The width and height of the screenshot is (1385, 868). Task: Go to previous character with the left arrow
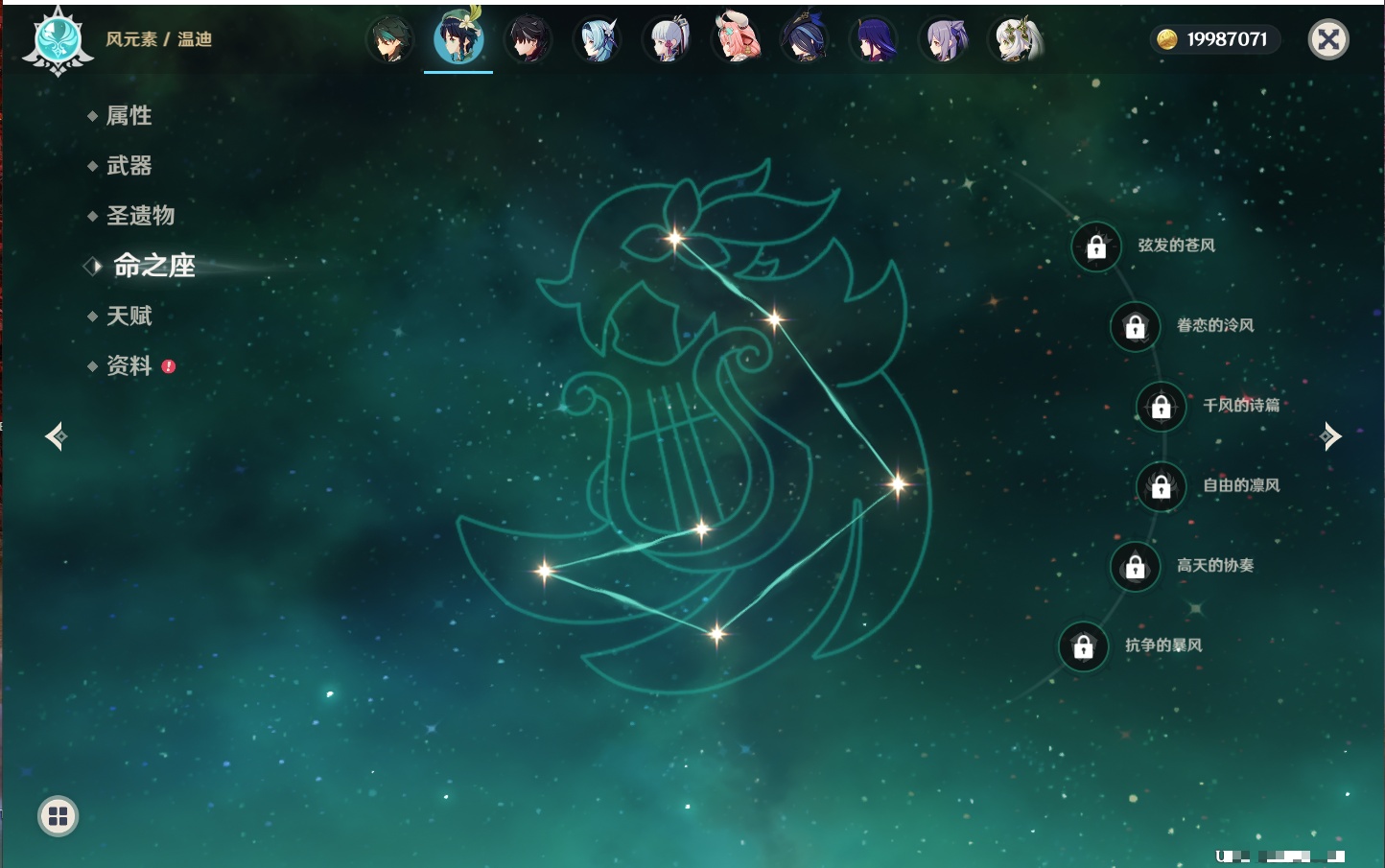56,436
